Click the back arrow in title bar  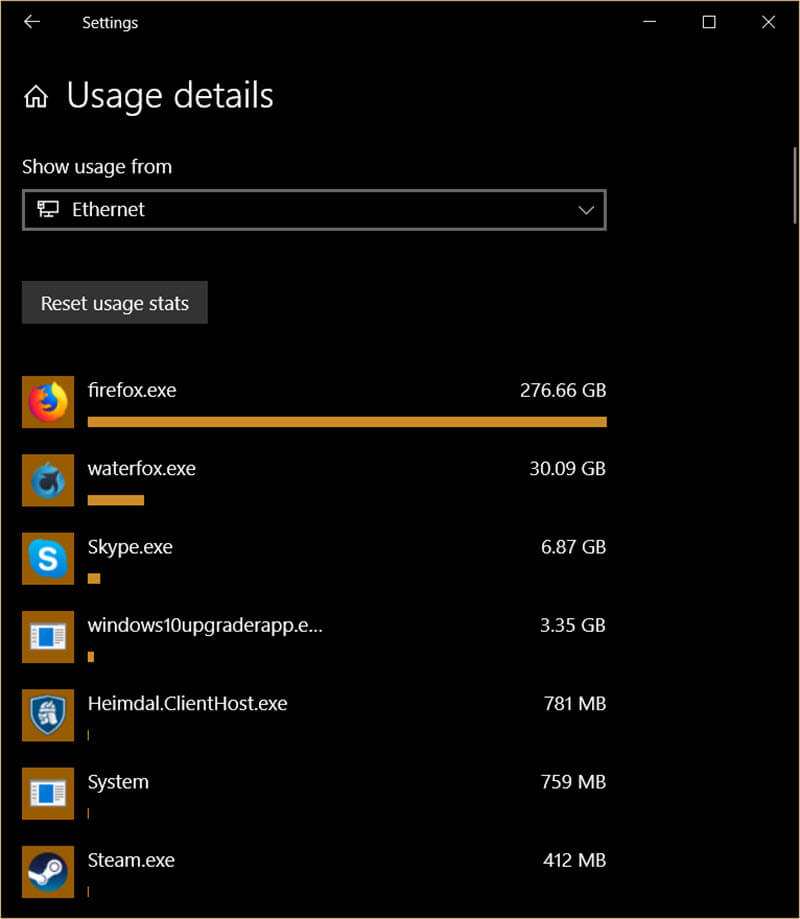tap(32, 22)
